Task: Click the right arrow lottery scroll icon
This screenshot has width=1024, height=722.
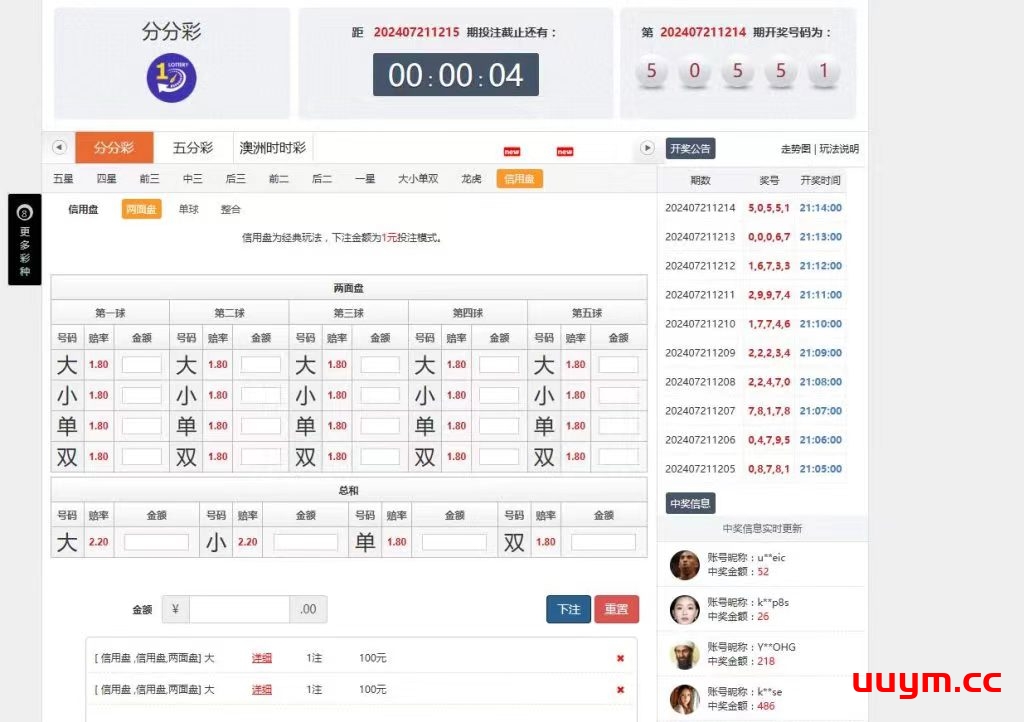Action: pyautogui.click(x=647, y=148)
